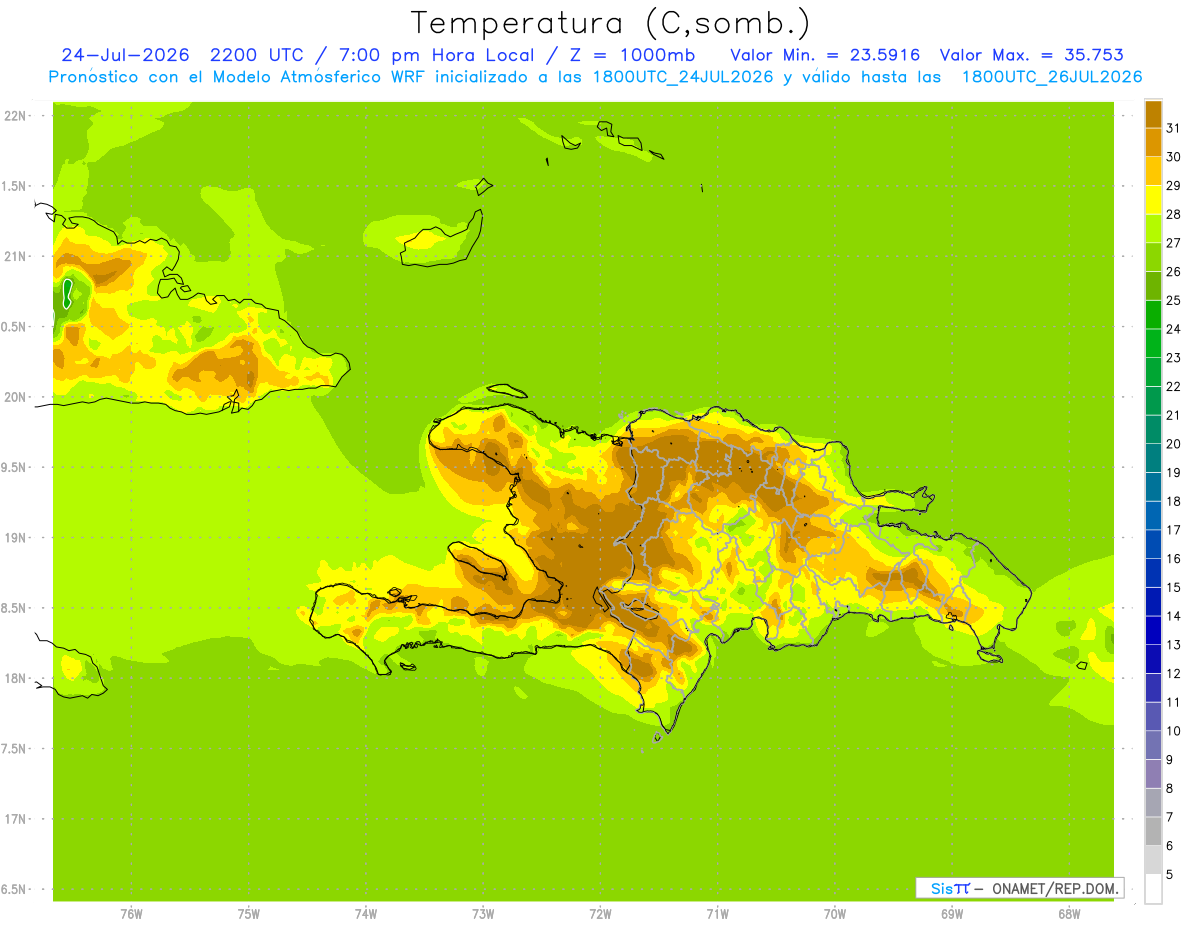This screenshot has width=1200, height=927.
Task: Click the color scale label '25'
Action: click(x=1173, y=300)
